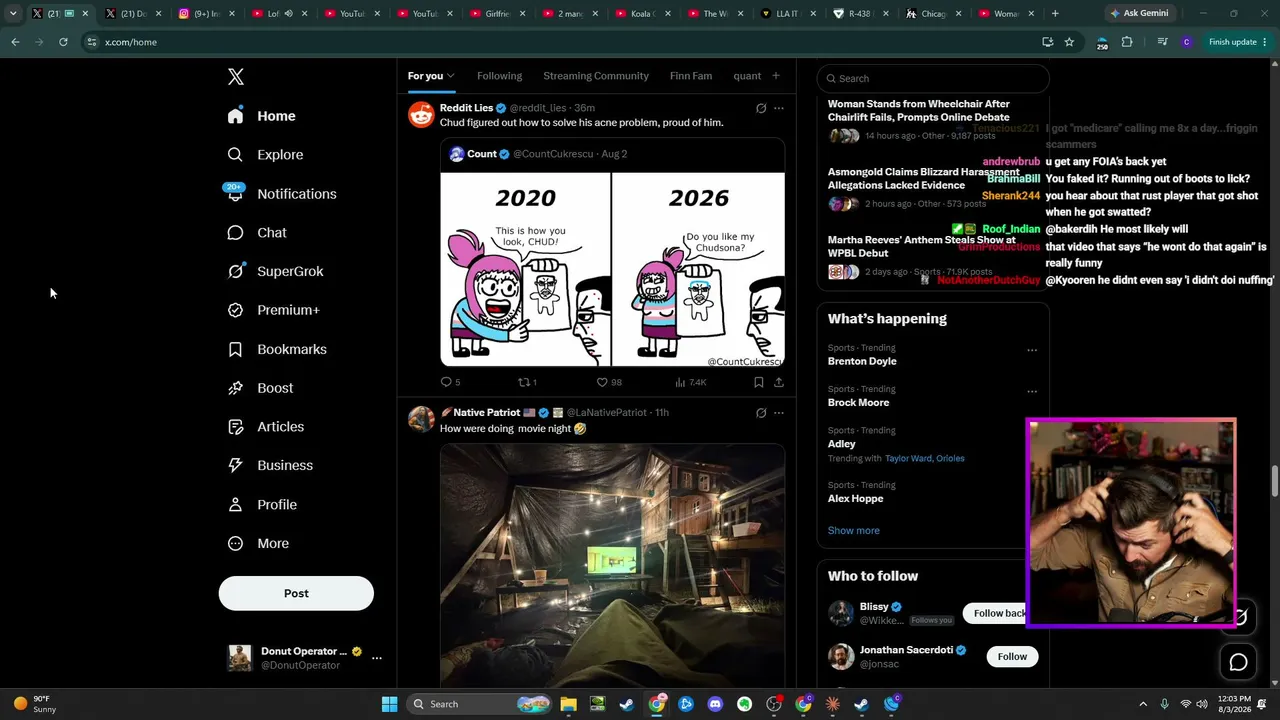Switch to the Finn Fam tab
This screenshot has width=1280, height=720.
click(x=691, y=76)
